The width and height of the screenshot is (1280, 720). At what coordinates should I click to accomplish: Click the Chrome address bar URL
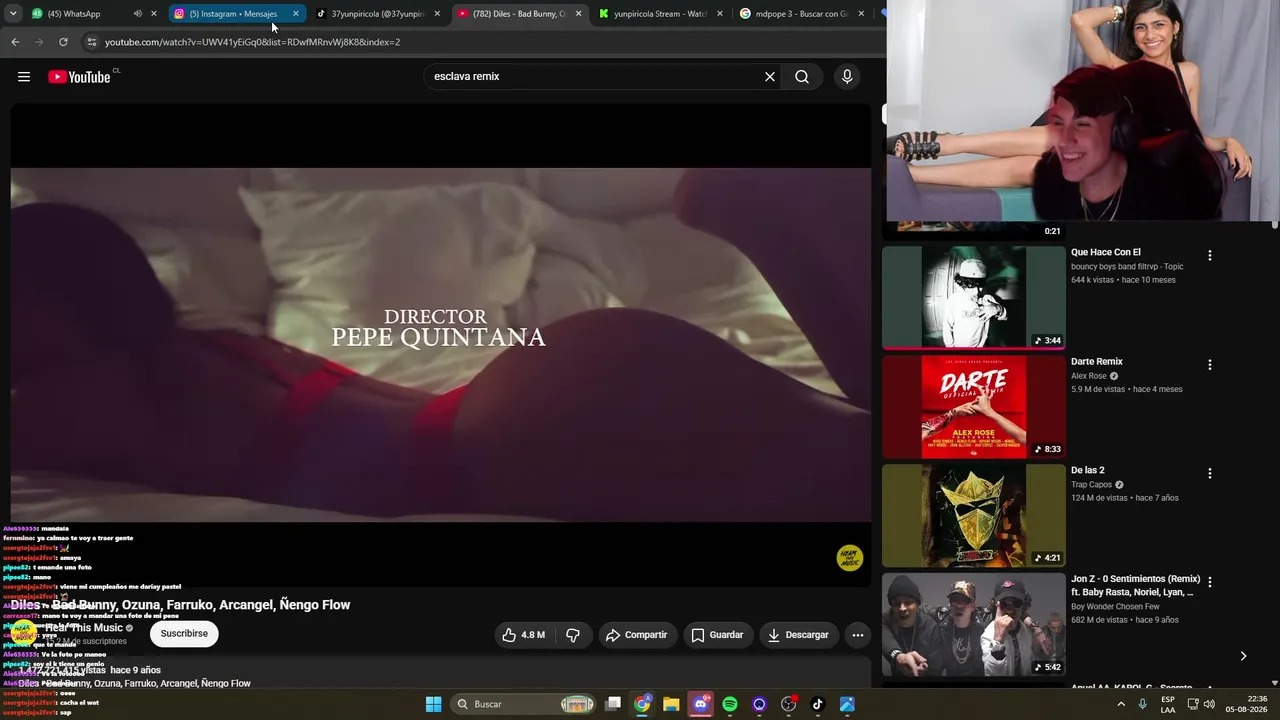[253, 42]
